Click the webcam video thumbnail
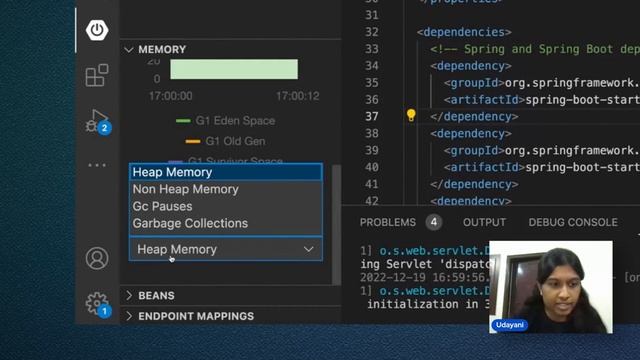 [551, 287]
